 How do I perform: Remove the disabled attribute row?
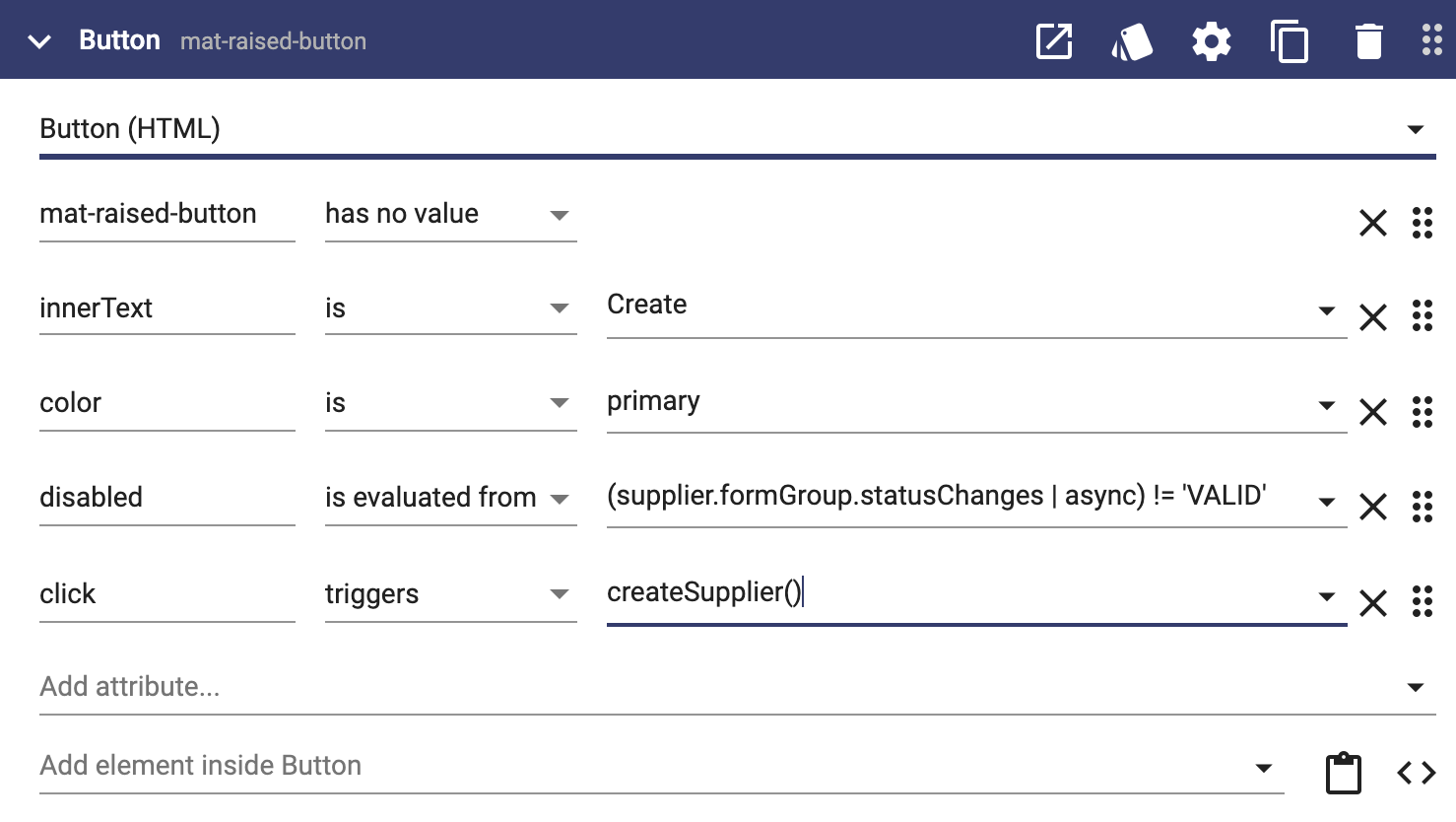point(1373,507)
